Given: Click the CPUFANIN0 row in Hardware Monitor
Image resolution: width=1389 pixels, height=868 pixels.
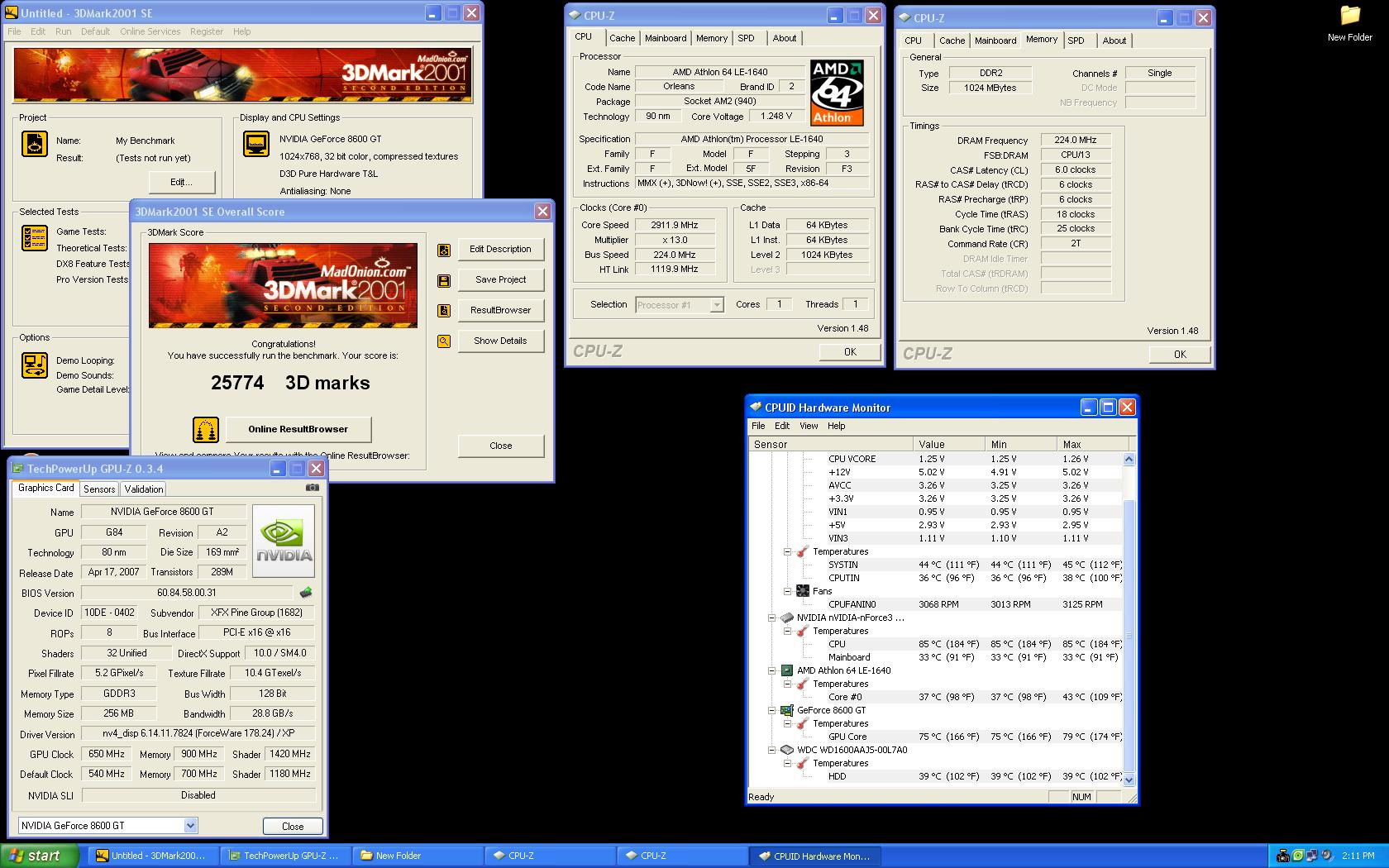Looking at the screenshot, I should 935,604.
